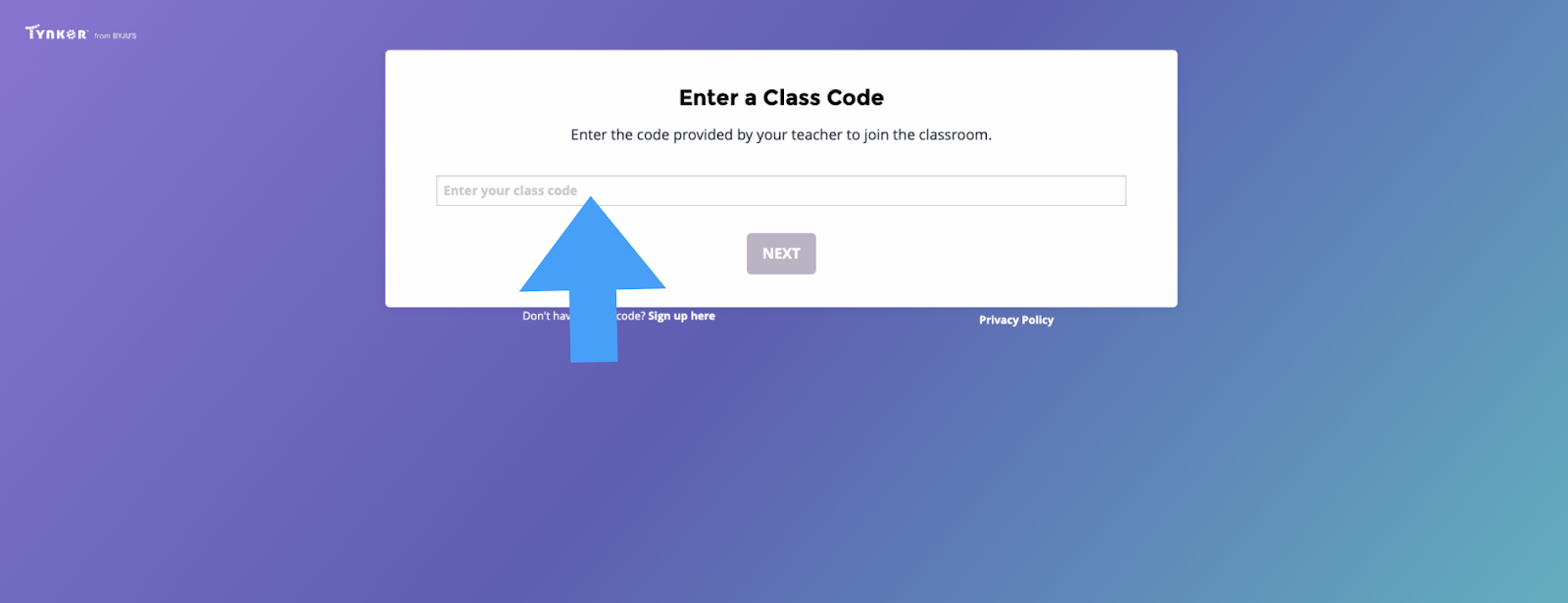Click the blue arrow's rectangular shaft

[594, 326]
